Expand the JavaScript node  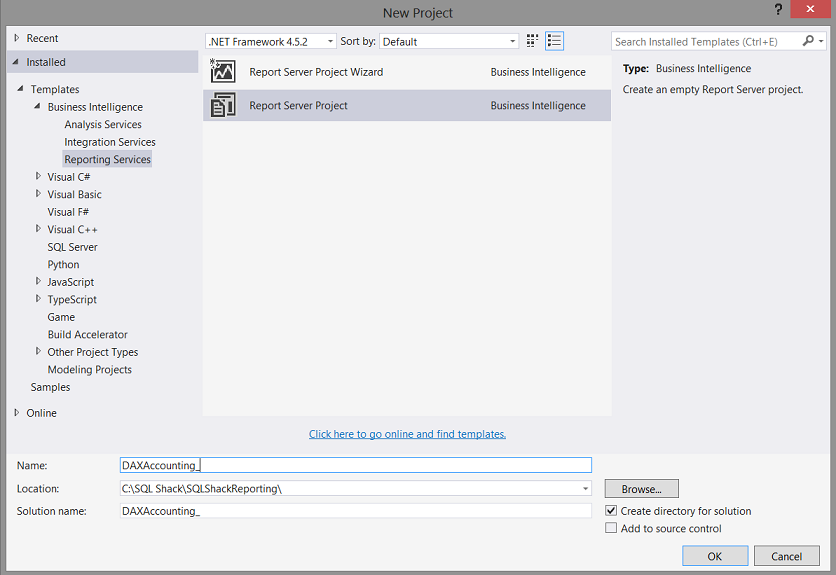tap(38, 281)
